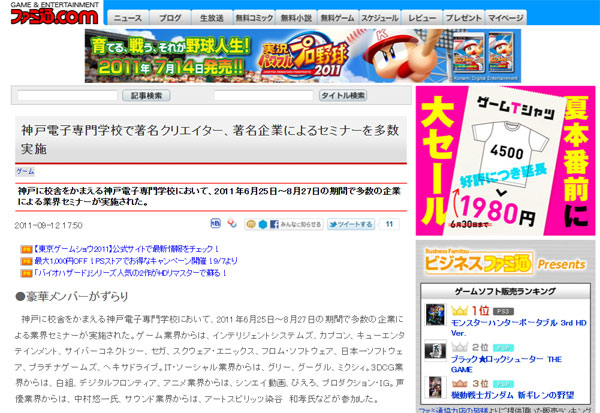600x413 pixels.
Task: Click the ゲームソフト販売ランキング header
Action: click(x=505, y=291)
